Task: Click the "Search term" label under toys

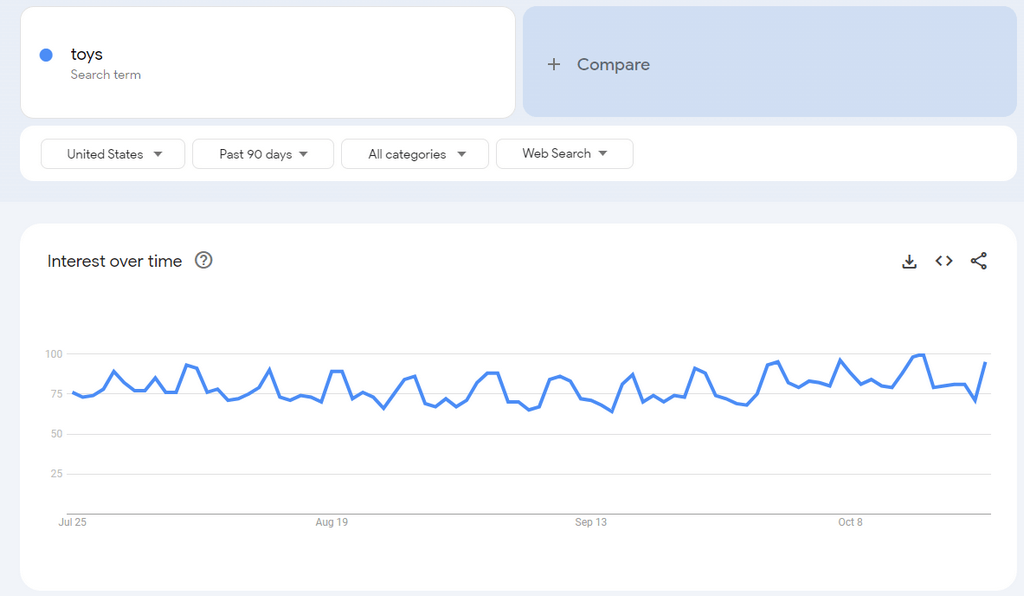Action: 106,74
